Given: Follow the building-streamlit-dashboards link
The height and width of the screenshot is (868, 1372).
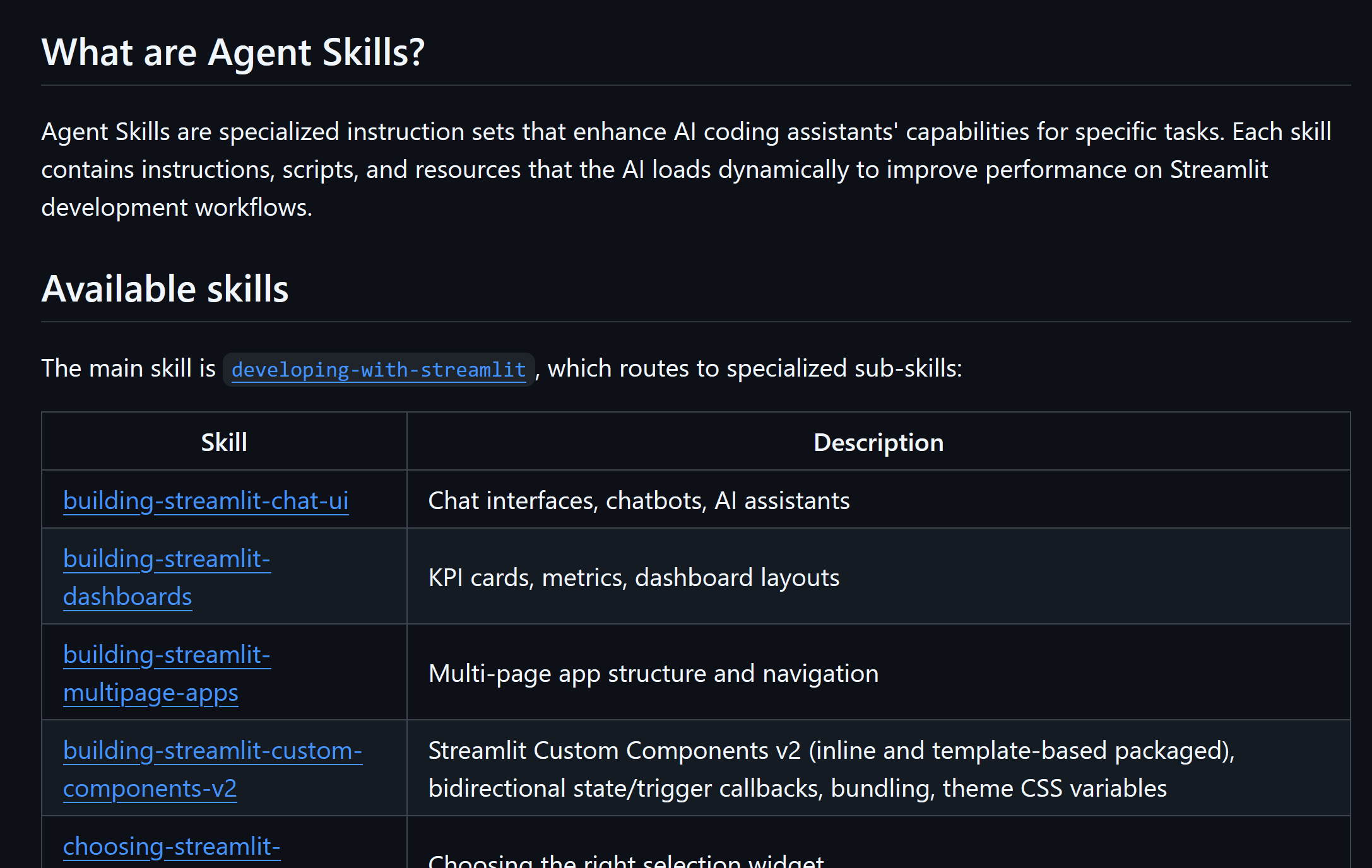Looking at the screenshot, I should [x=167, y=560].
